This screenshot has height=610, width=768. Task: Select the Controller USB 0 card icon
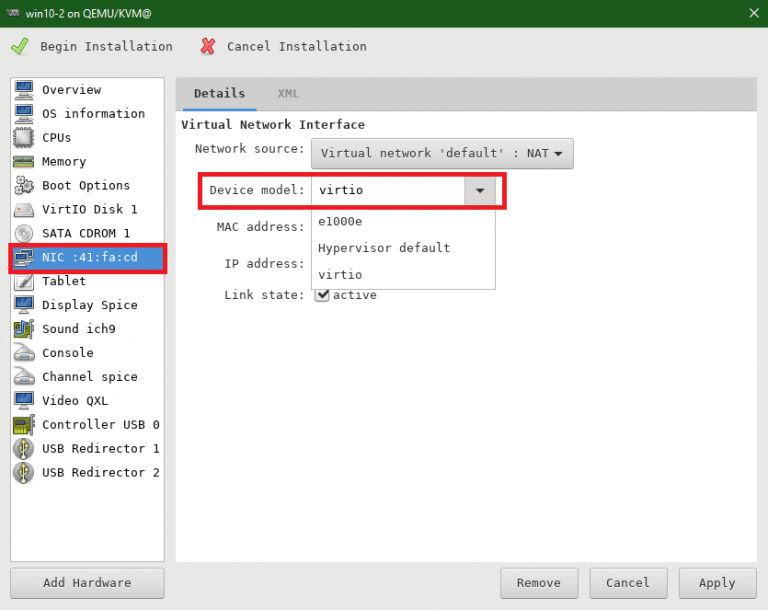point(24,425)
